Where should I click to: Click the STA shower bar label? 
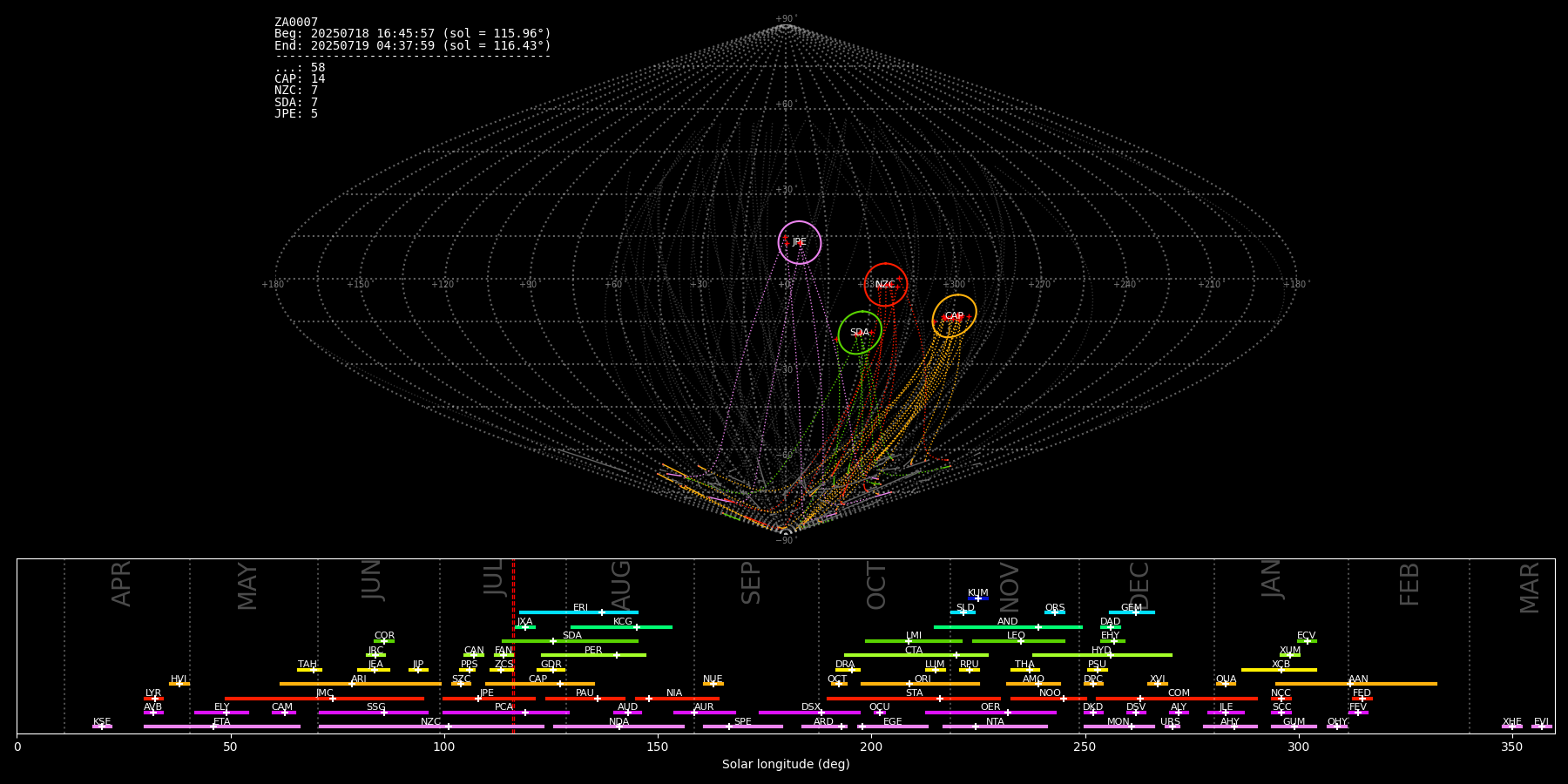click(x=914, y=693)
